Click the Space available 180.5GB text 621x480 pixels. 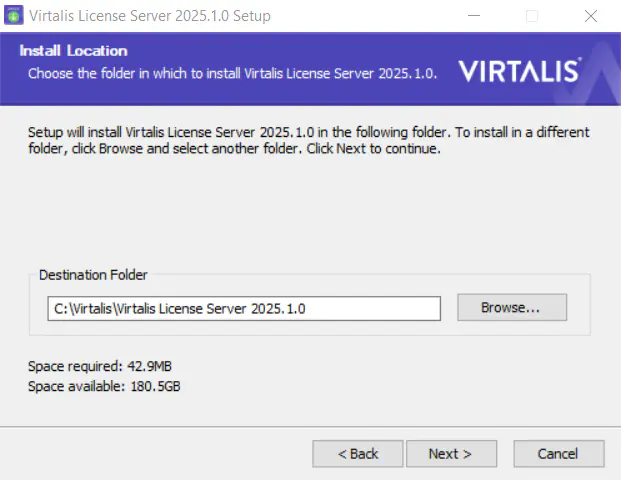104,386
